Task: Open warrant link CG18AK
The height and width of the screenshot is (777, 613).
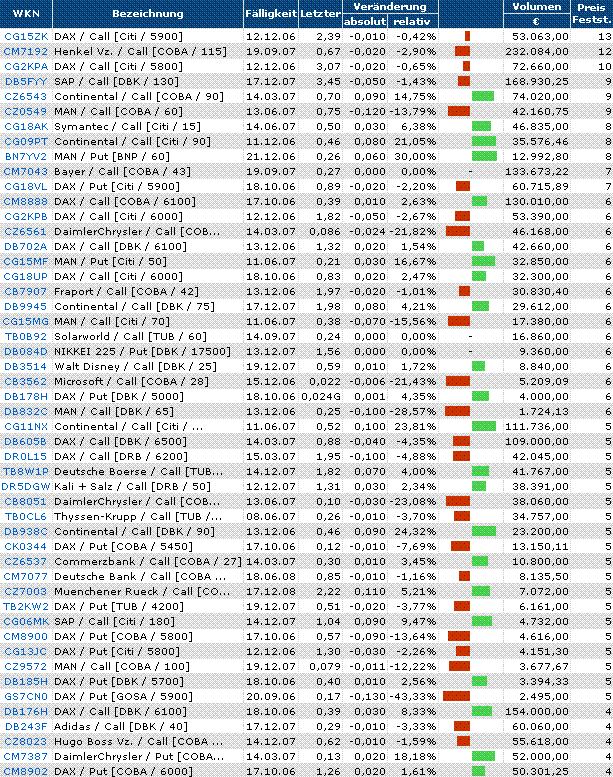Action: pos(26,126)
